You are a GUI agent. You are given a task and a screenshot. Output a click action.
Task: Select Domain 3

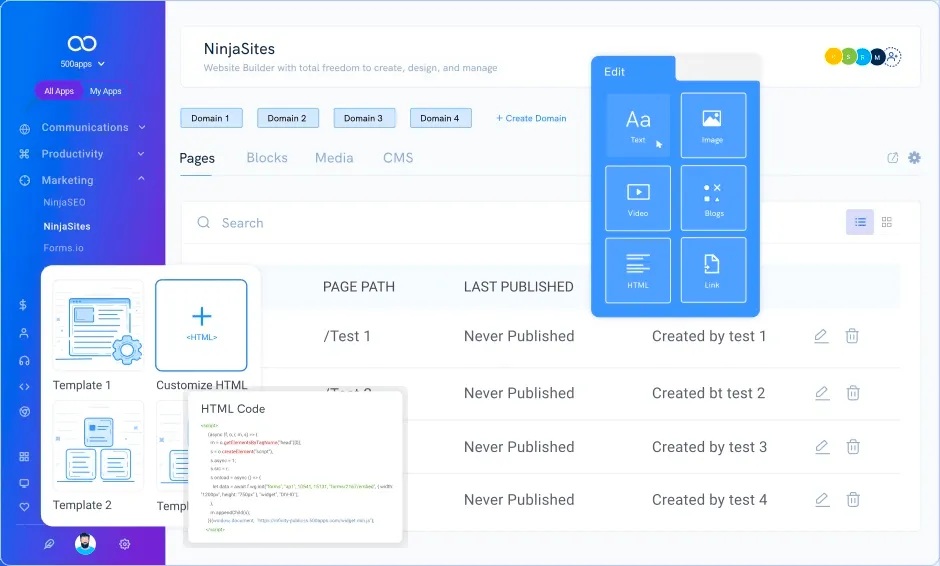[x=364, y=118]
